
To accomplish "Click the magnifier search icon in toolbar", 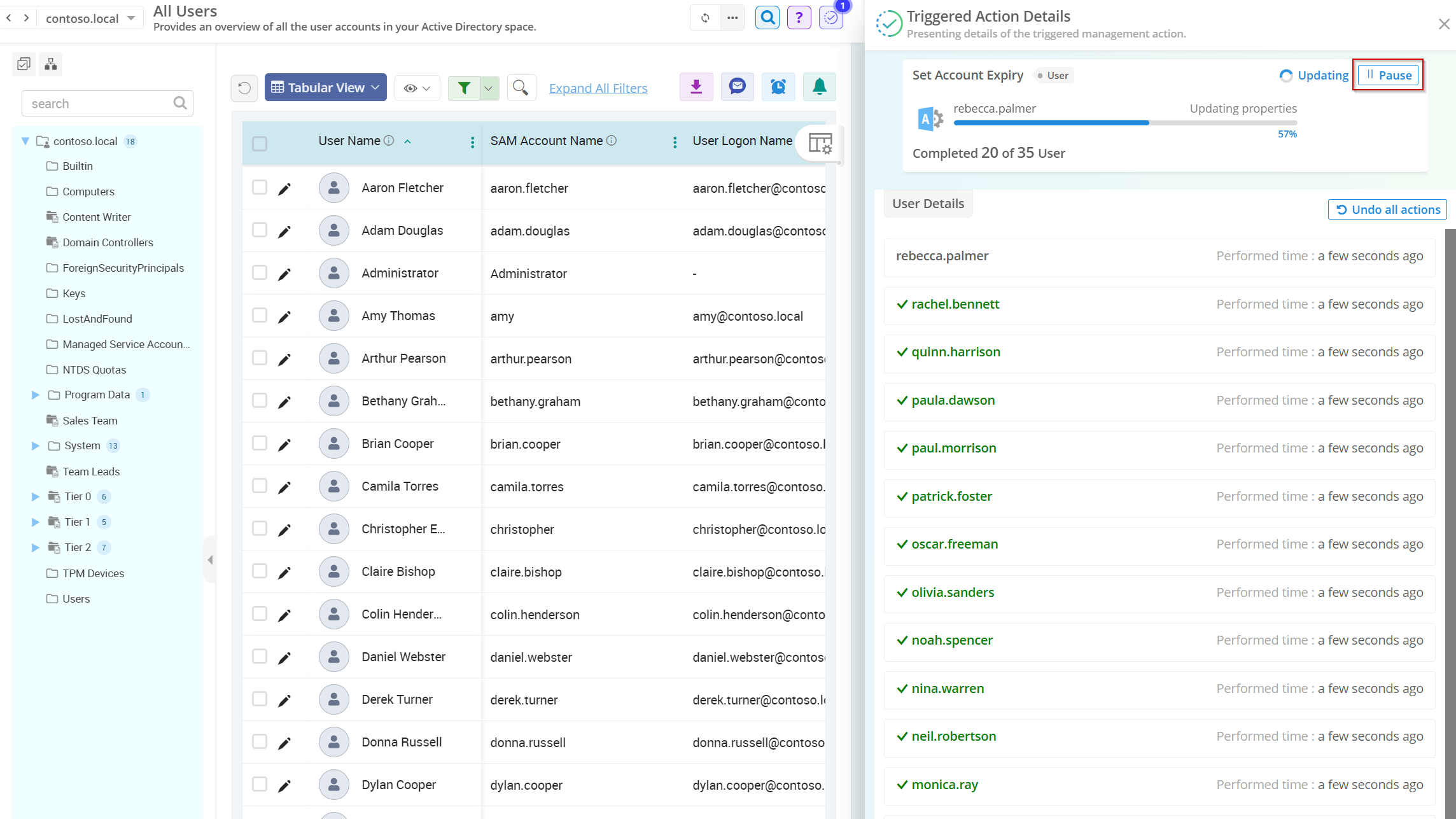I will [521, 88].
